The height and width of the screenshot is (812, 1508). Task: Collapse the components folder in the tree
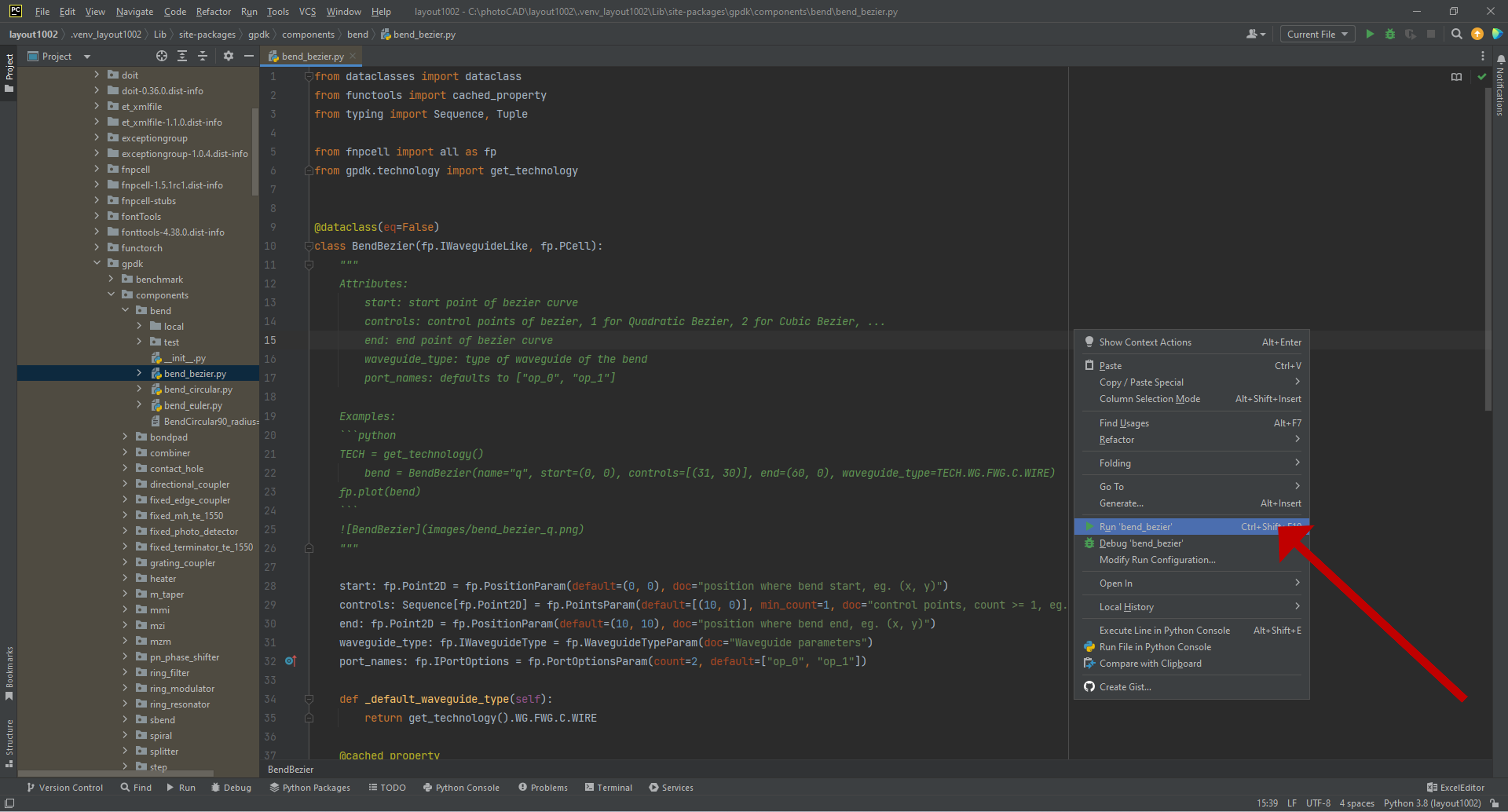[111, 294]
